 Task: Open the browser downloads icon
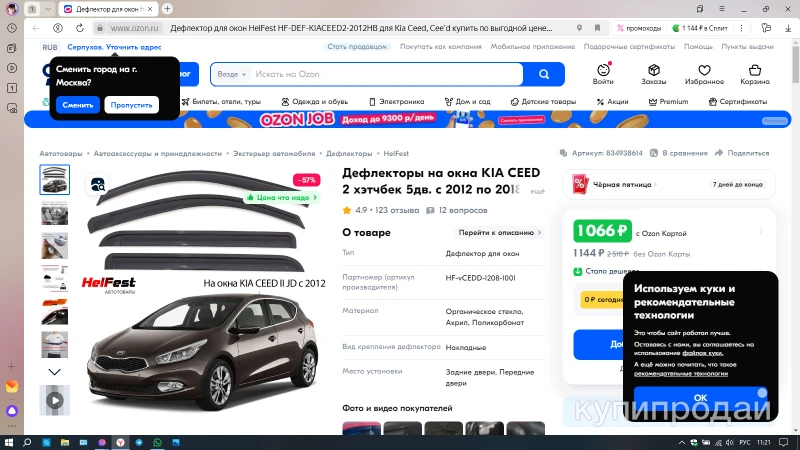pyautogui.click(x=788, y=28)
